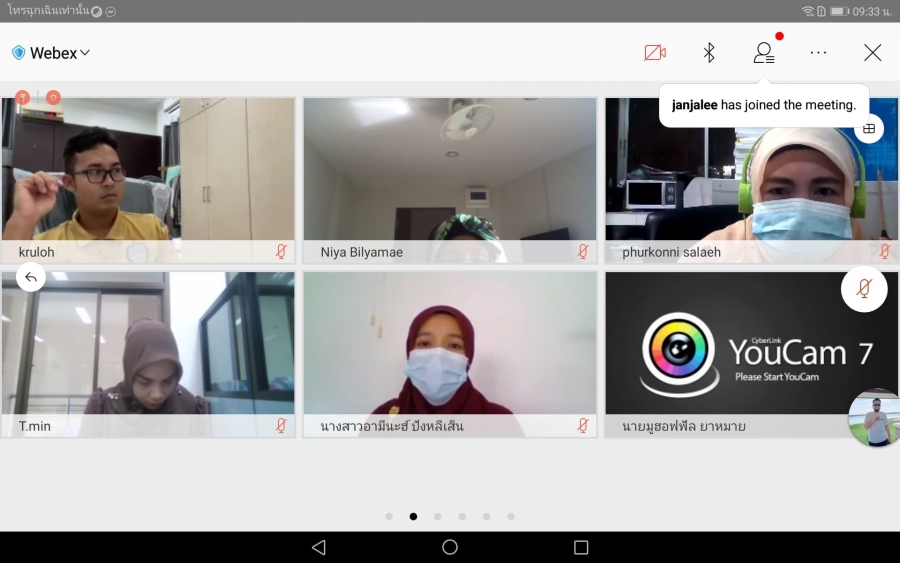Tap the round back arrow over T.min's video
900x563 pixels.
[31, 278]
